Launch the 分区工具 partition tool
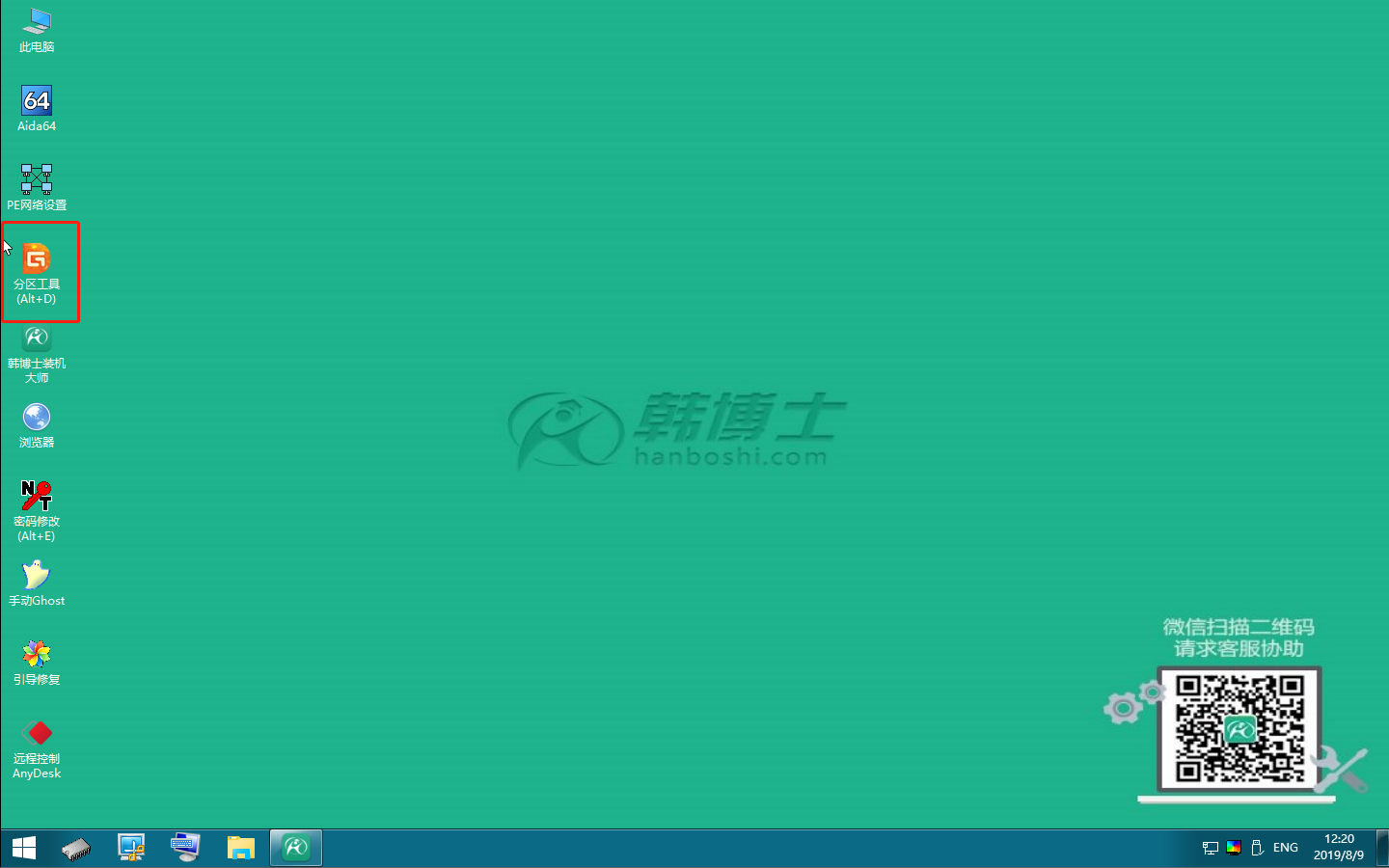This screenshot has height=868, width=1389. 37,260
